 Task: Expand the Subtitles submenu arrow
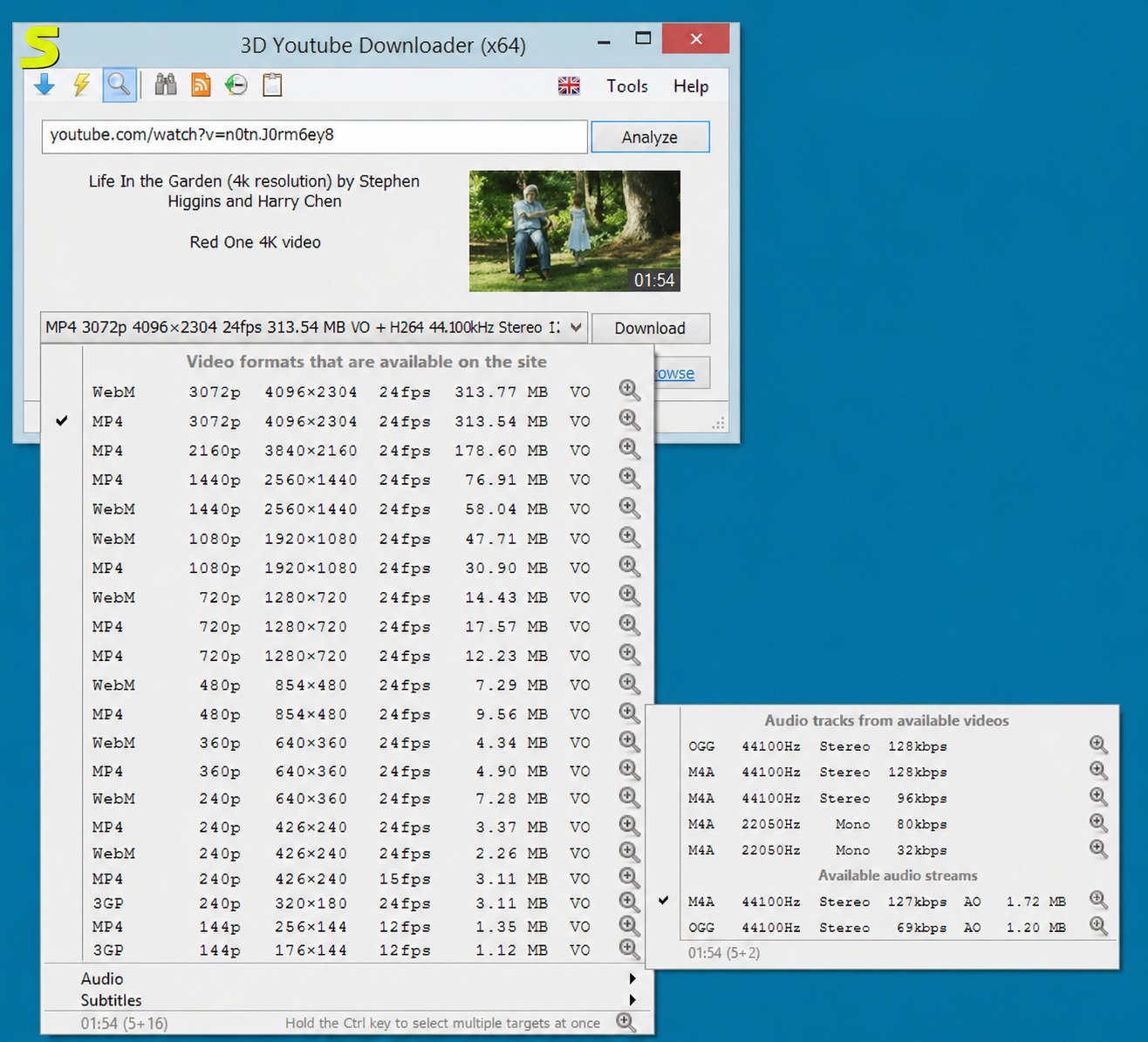click(x=632, y=1000)
